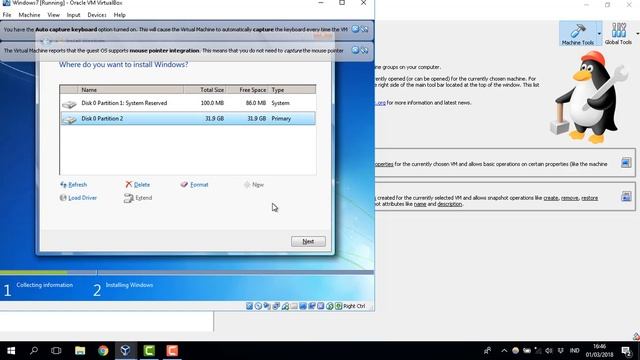This screenshot has height=360, width=640.
Task: Open the Windows Start menu
Action: coord(11,351)
